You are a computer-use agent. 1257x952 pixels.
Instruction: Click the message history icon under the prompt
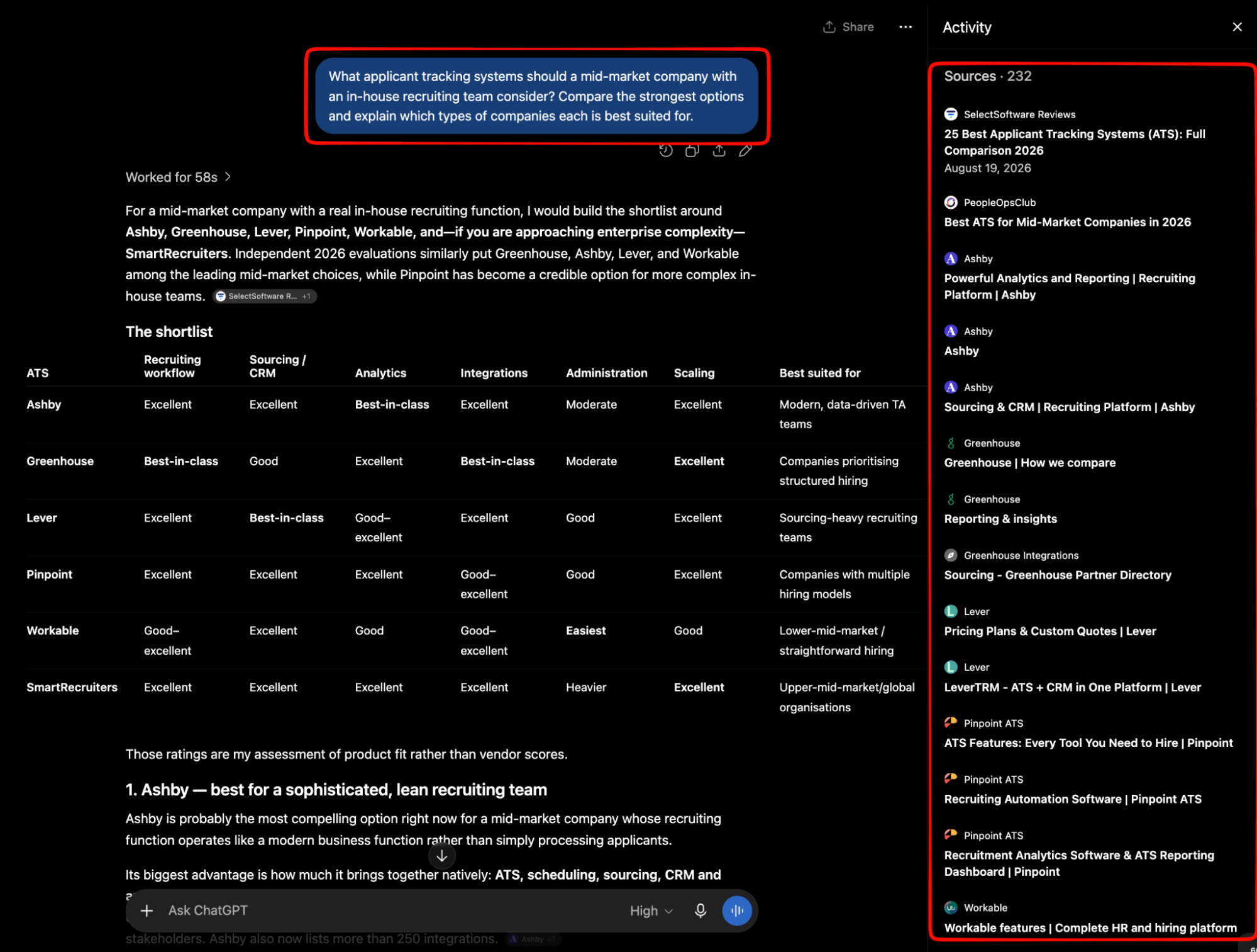point(665,150)
